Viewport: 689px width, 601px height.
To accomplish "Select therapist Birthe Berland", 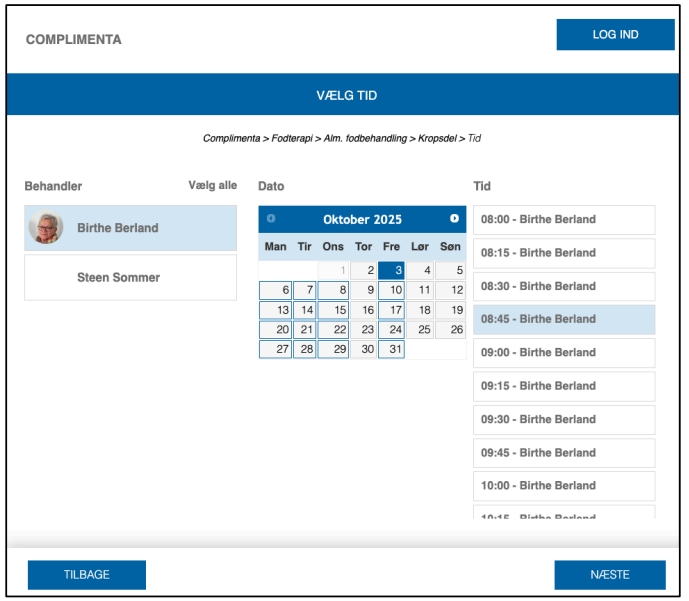I will click(x=130, y=228).
